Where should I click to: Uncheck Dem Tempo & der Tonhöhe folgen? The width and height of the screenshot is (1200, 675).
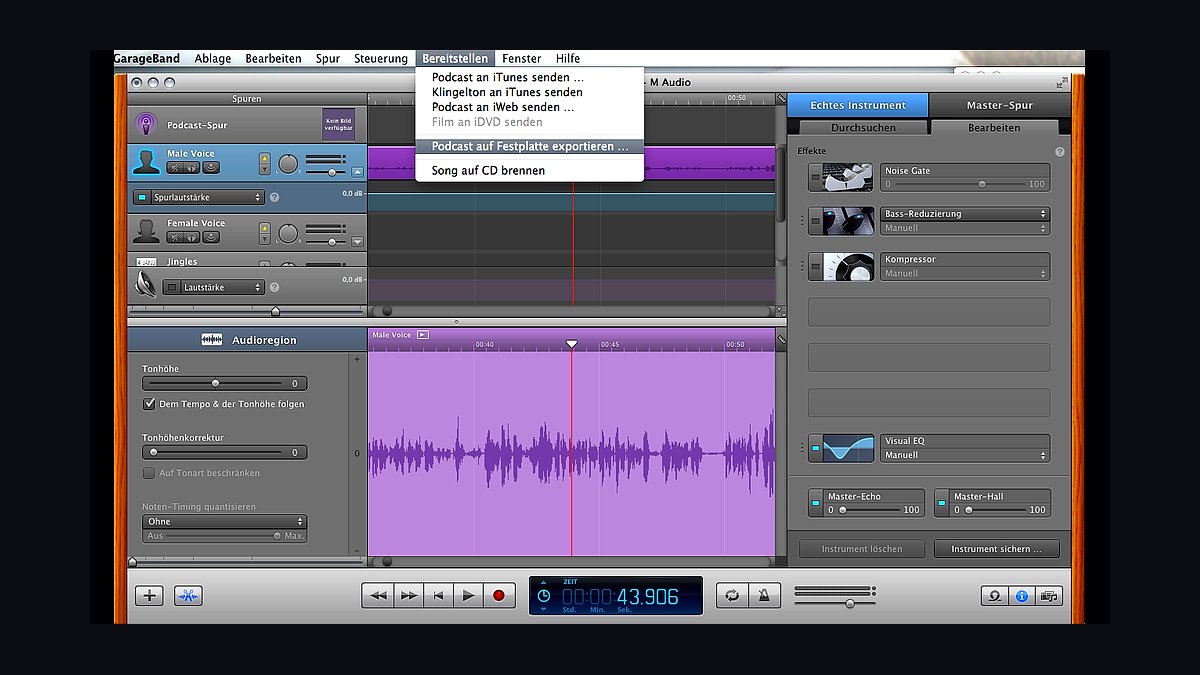[x=149, y=404]
